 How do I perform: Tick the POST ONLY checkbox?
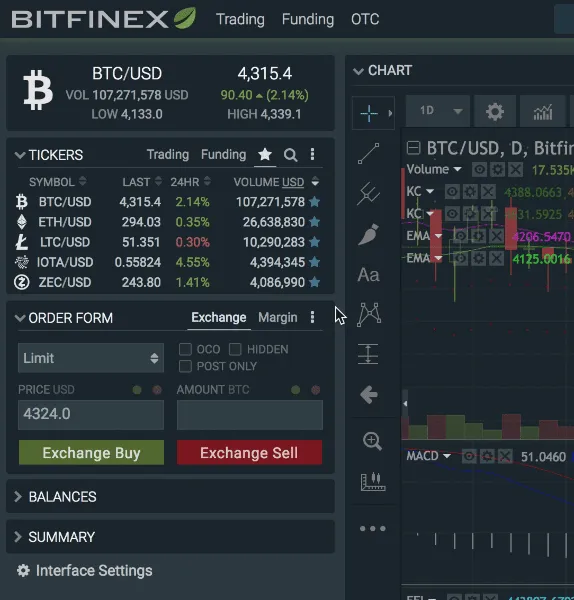[x=185, y=366]
